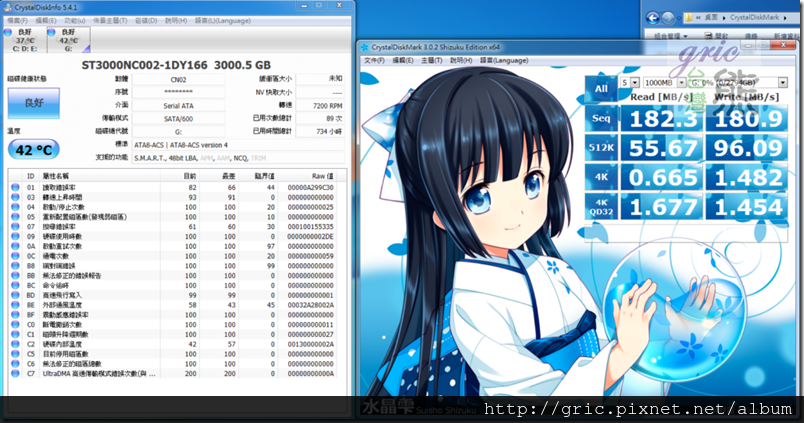Click the blue health status button in CrystalDiskInfo

33,103
